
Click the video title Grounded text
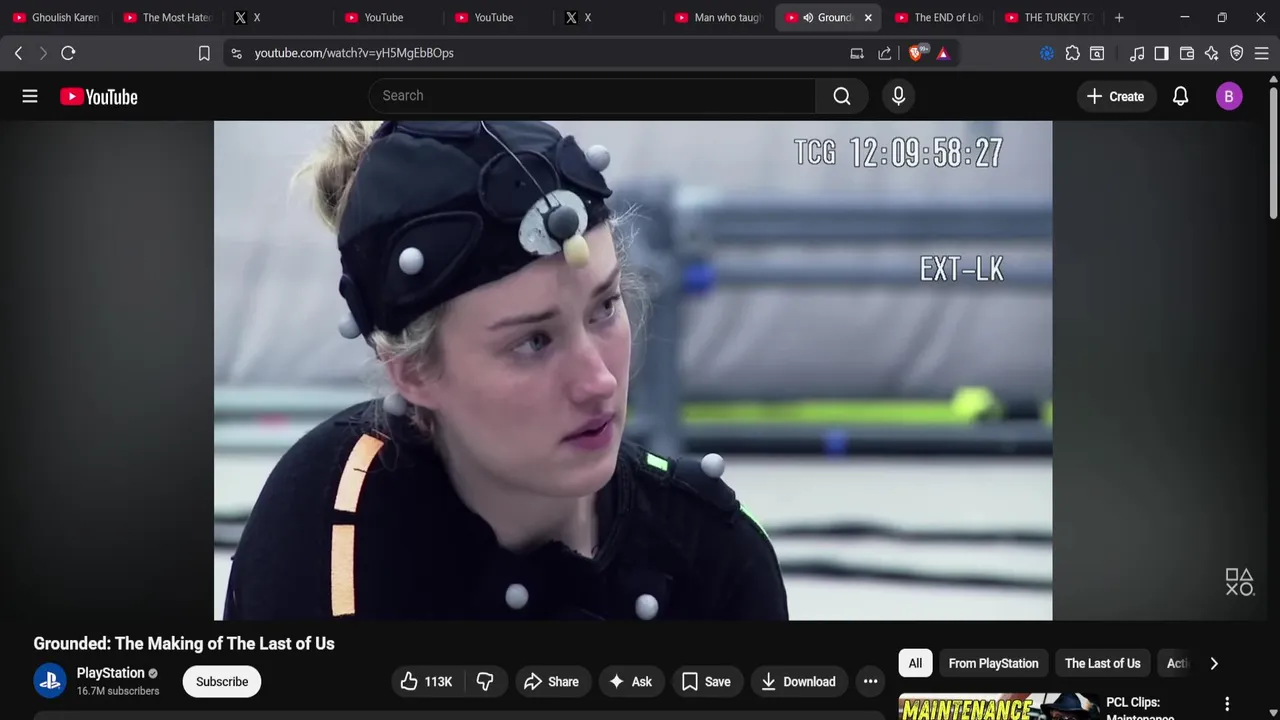coord(184,643)
